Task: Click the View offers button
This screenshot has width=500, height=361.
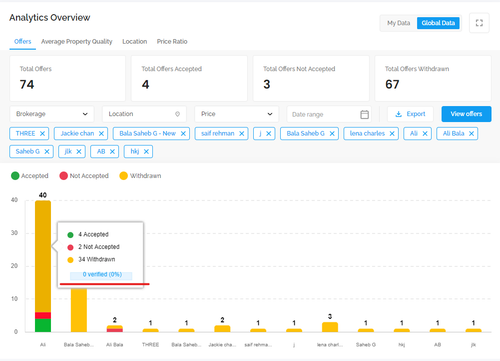Action: coord(466,114)
